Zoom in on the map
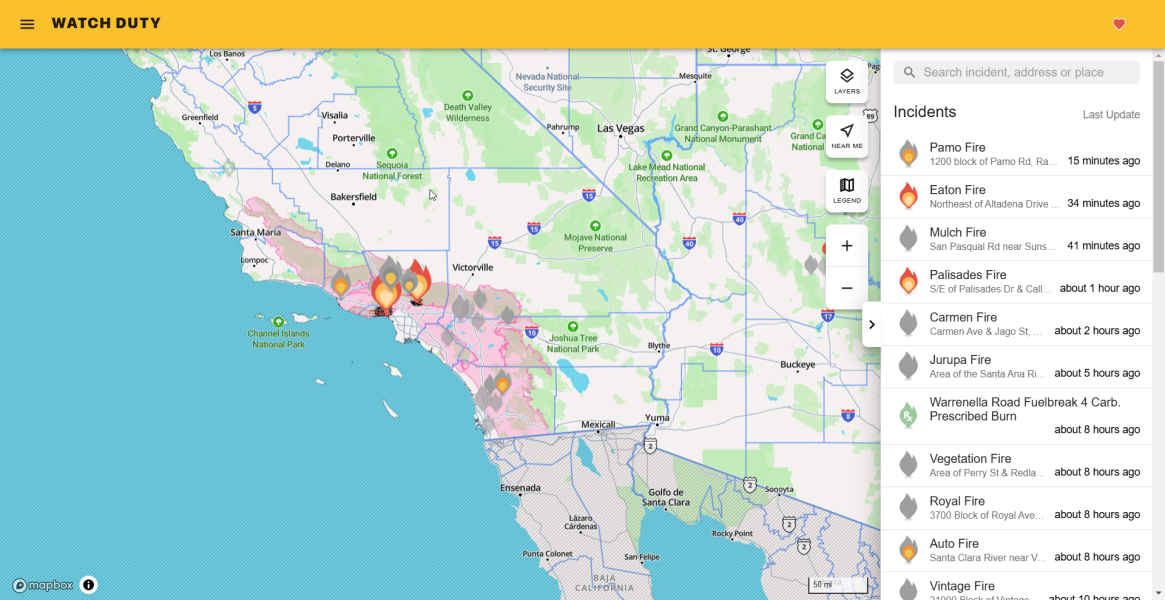 pos(846,246)
